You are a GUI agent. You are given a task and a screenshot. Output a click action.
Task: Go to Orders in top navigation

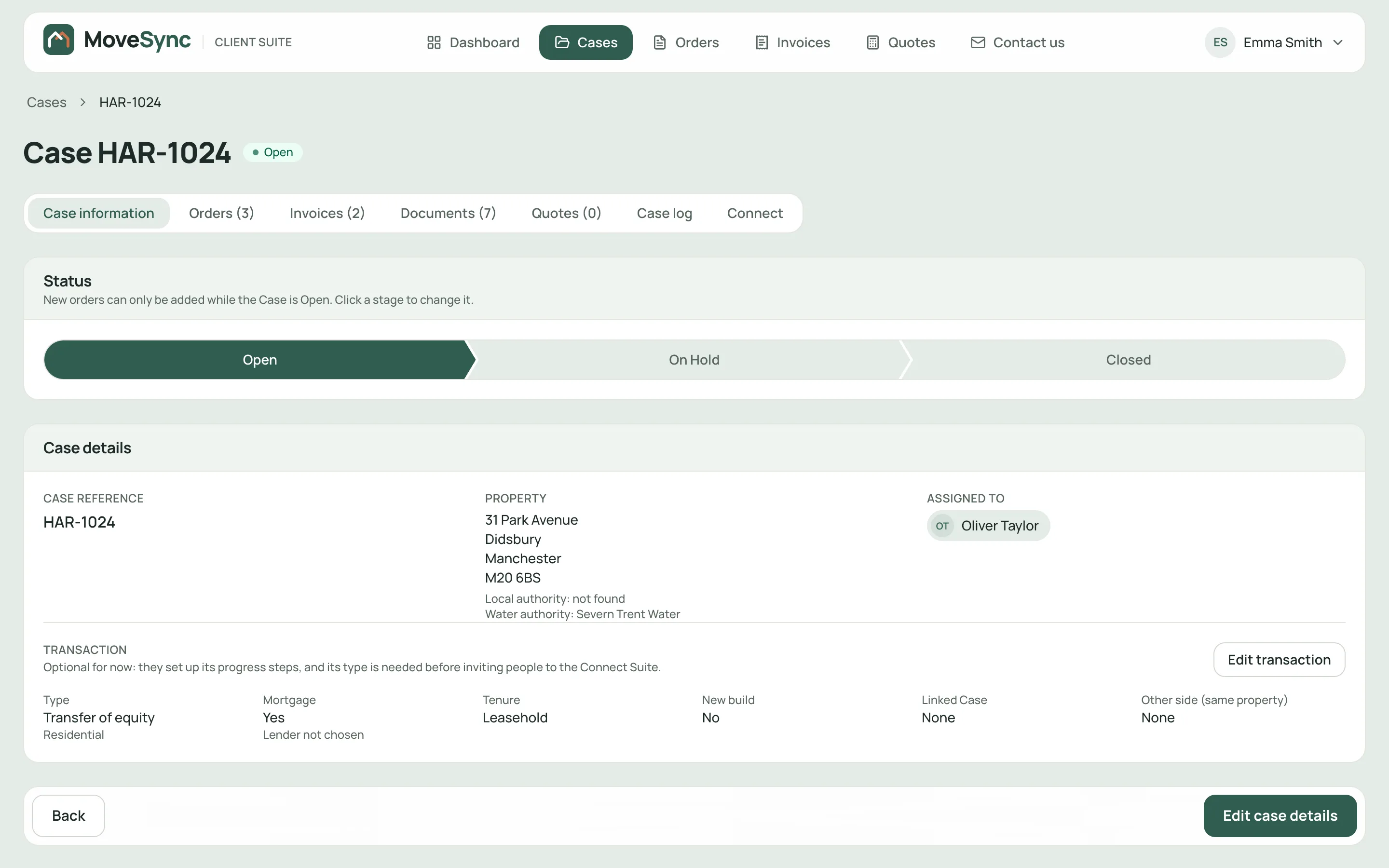click(686, 42)
